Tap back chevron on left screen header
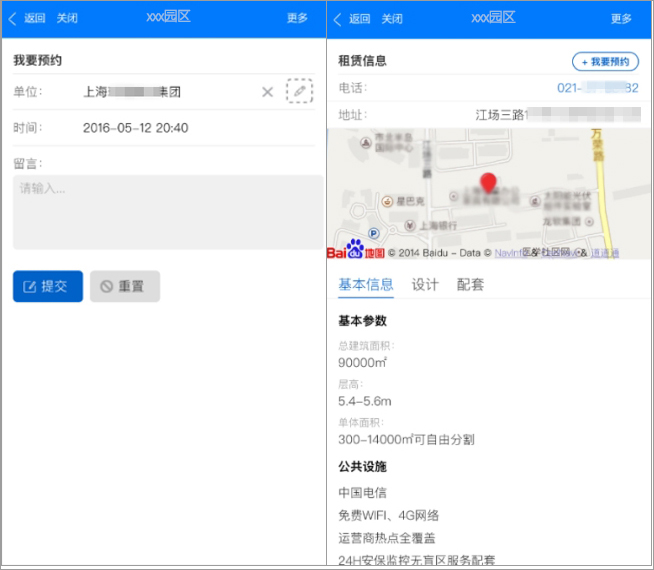The width and height of the screenshot is (654, 570). point(12,18)
